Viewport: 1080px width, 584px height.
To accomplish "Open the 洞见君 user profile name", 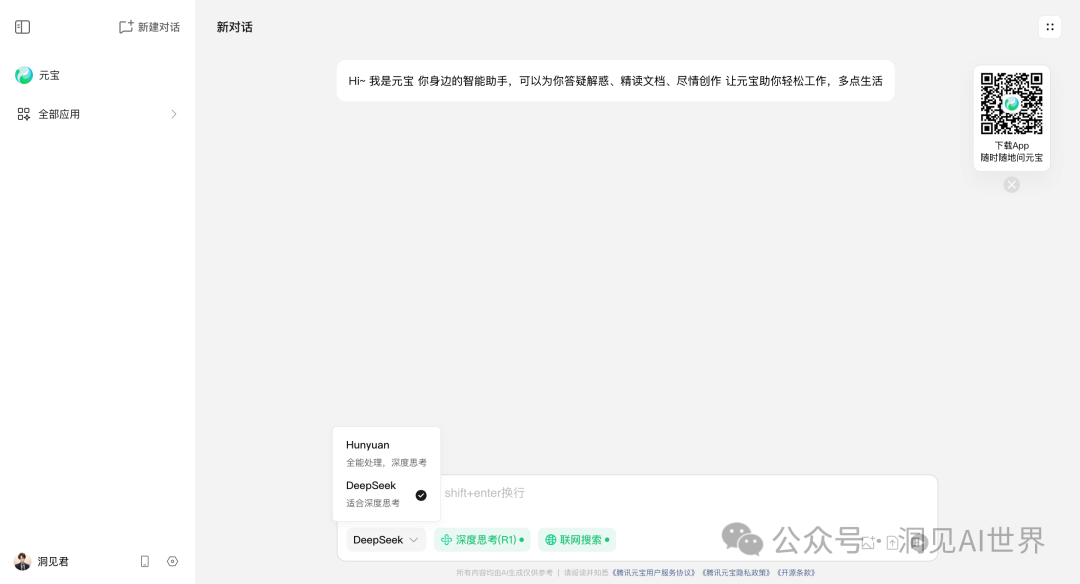I will 53,561.
